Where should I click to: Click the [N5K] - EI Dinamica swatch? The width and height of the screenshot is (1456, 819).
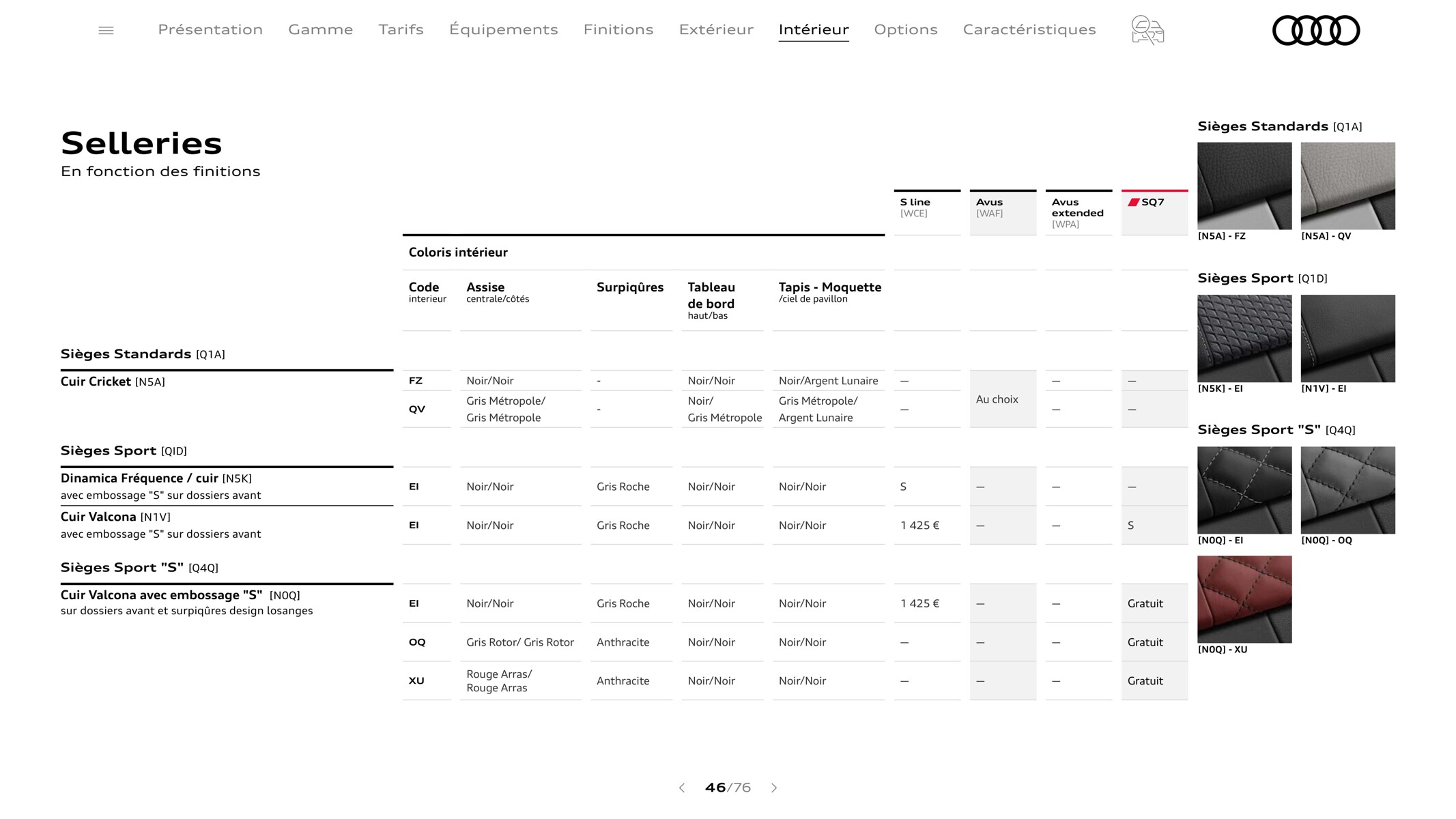tap(1244, 339)
